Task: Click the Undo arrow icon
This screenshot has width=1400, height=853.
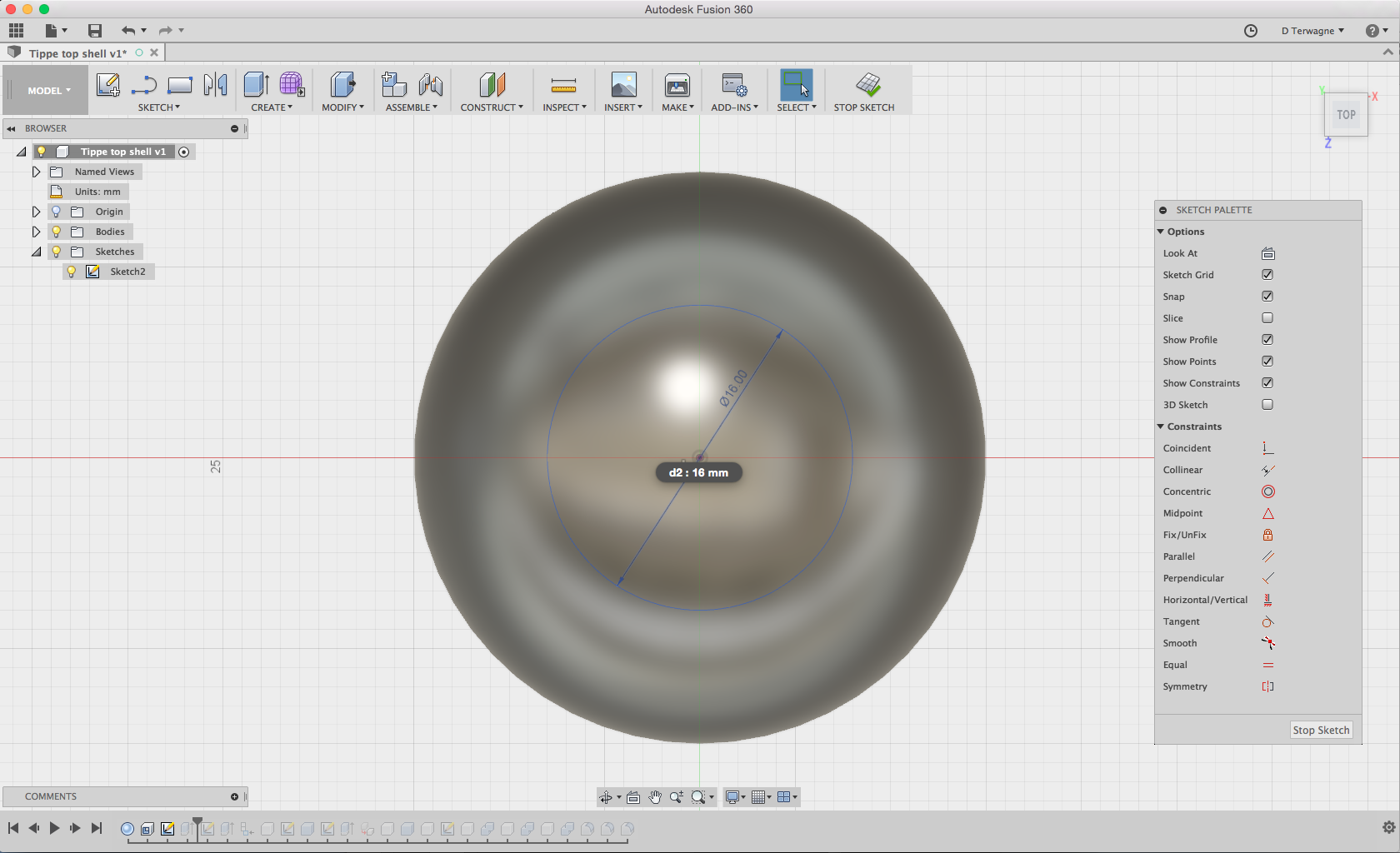Action: (127, 31)
